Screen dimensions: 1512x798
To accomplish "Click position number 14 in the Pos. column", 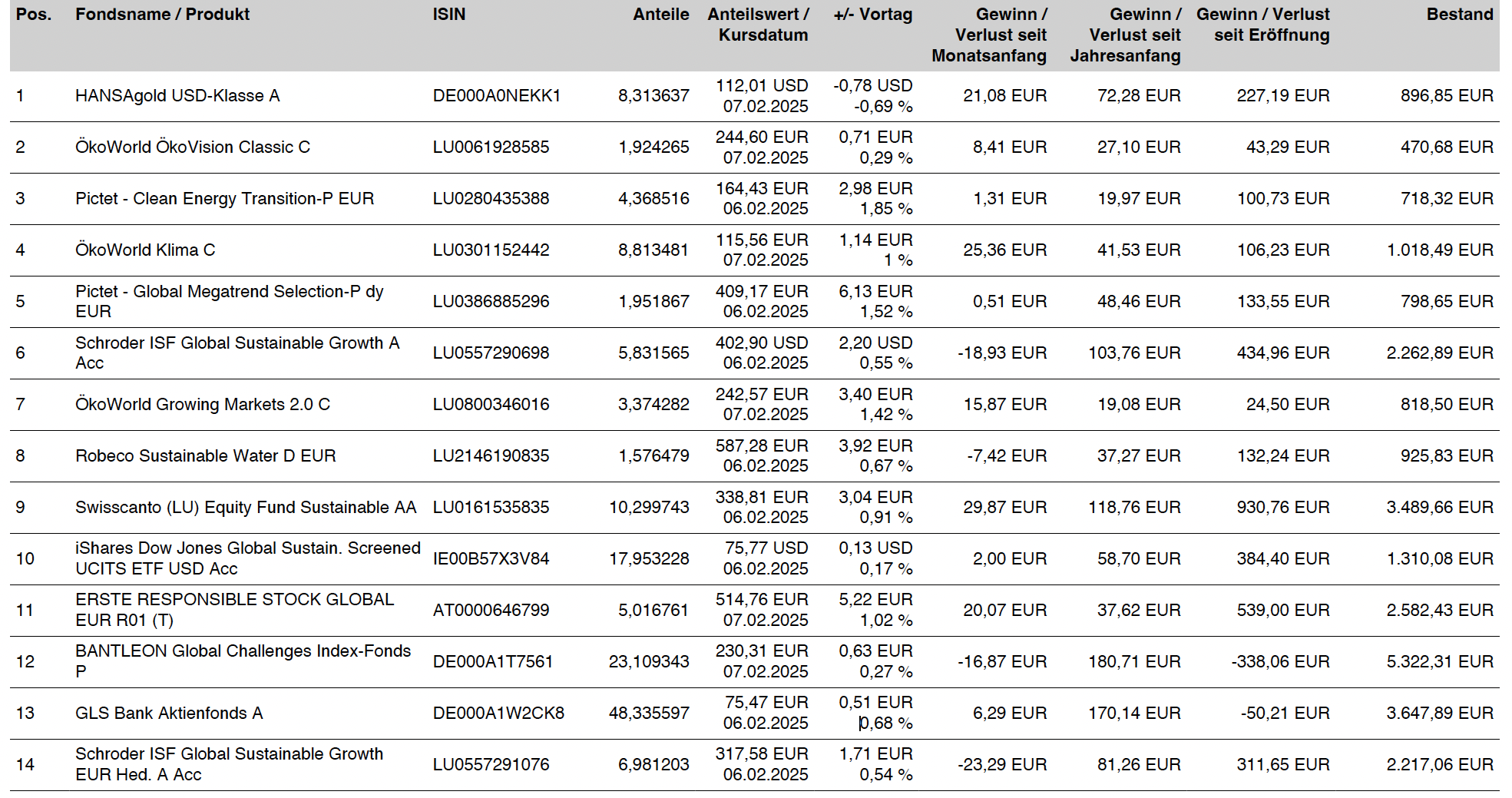I will (x=25, y=765).
